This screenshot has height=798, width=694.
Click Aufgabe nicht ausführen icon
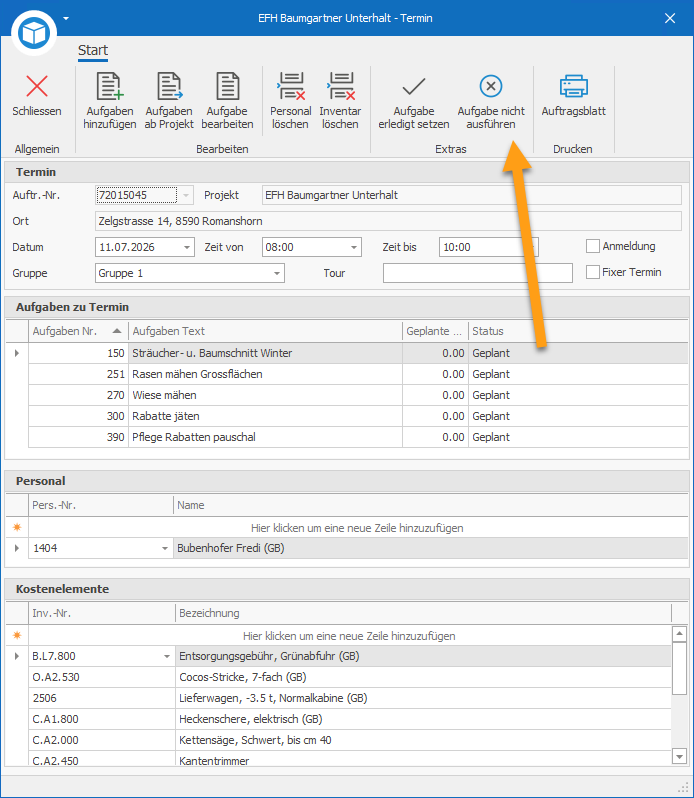tap(491, 86)
